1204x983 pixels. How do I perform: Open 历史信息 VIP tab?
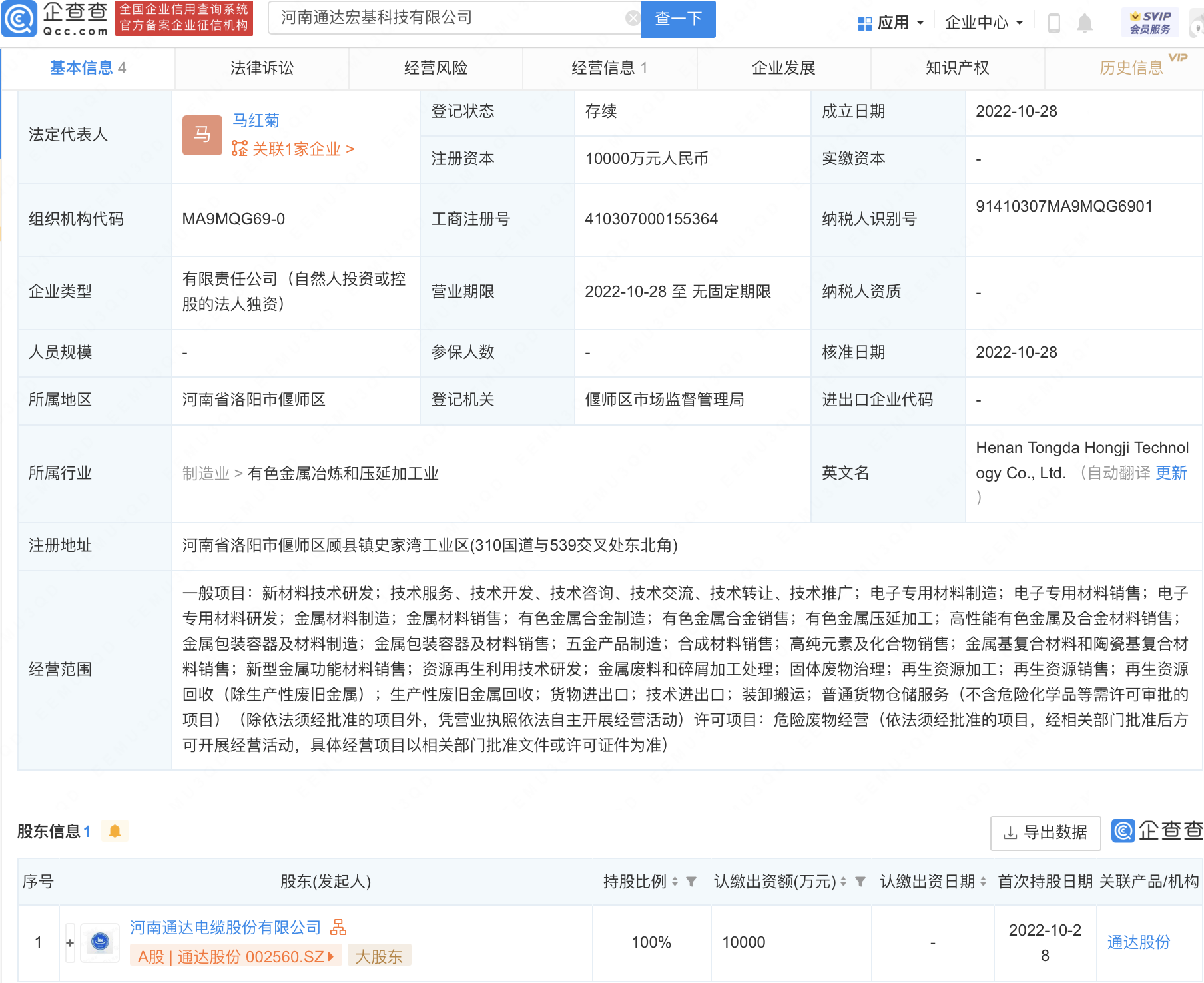pos(1131,68)
